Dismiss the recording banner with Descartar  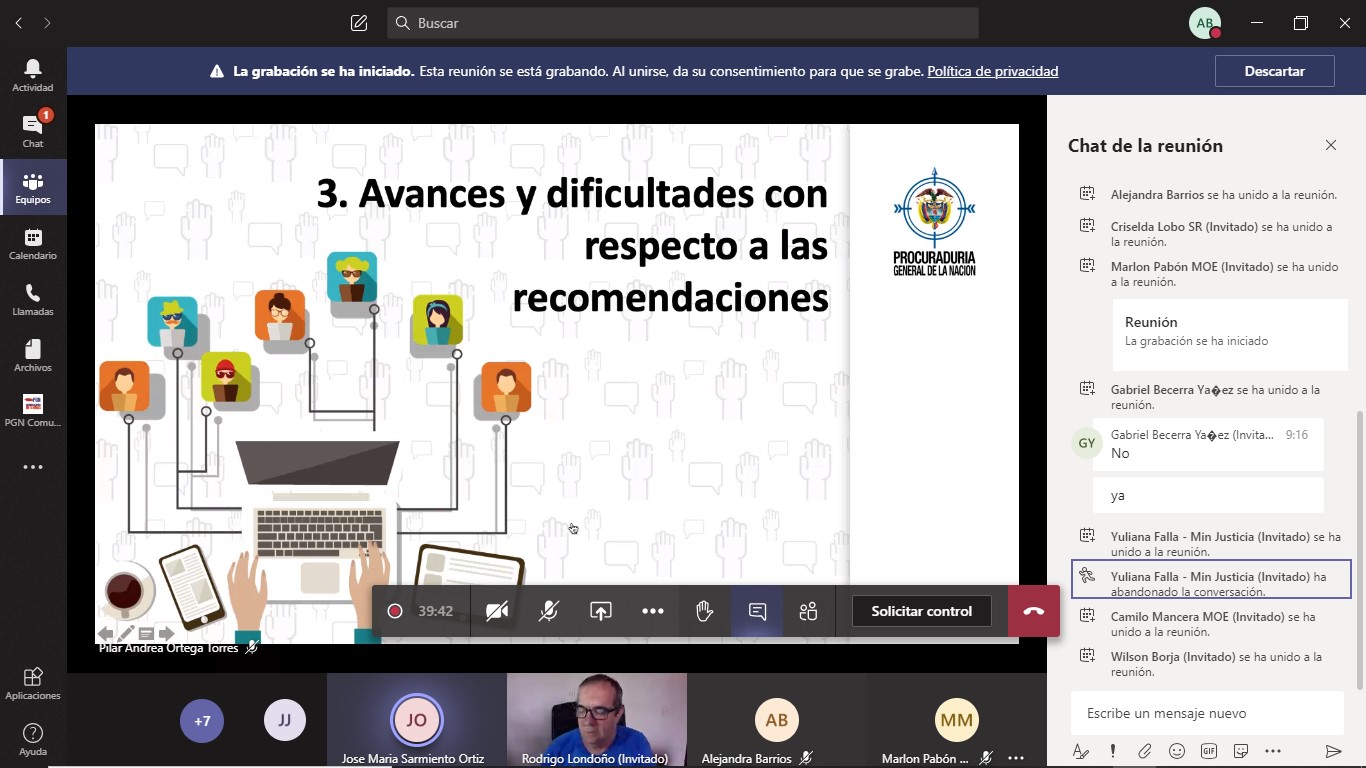1274,71
